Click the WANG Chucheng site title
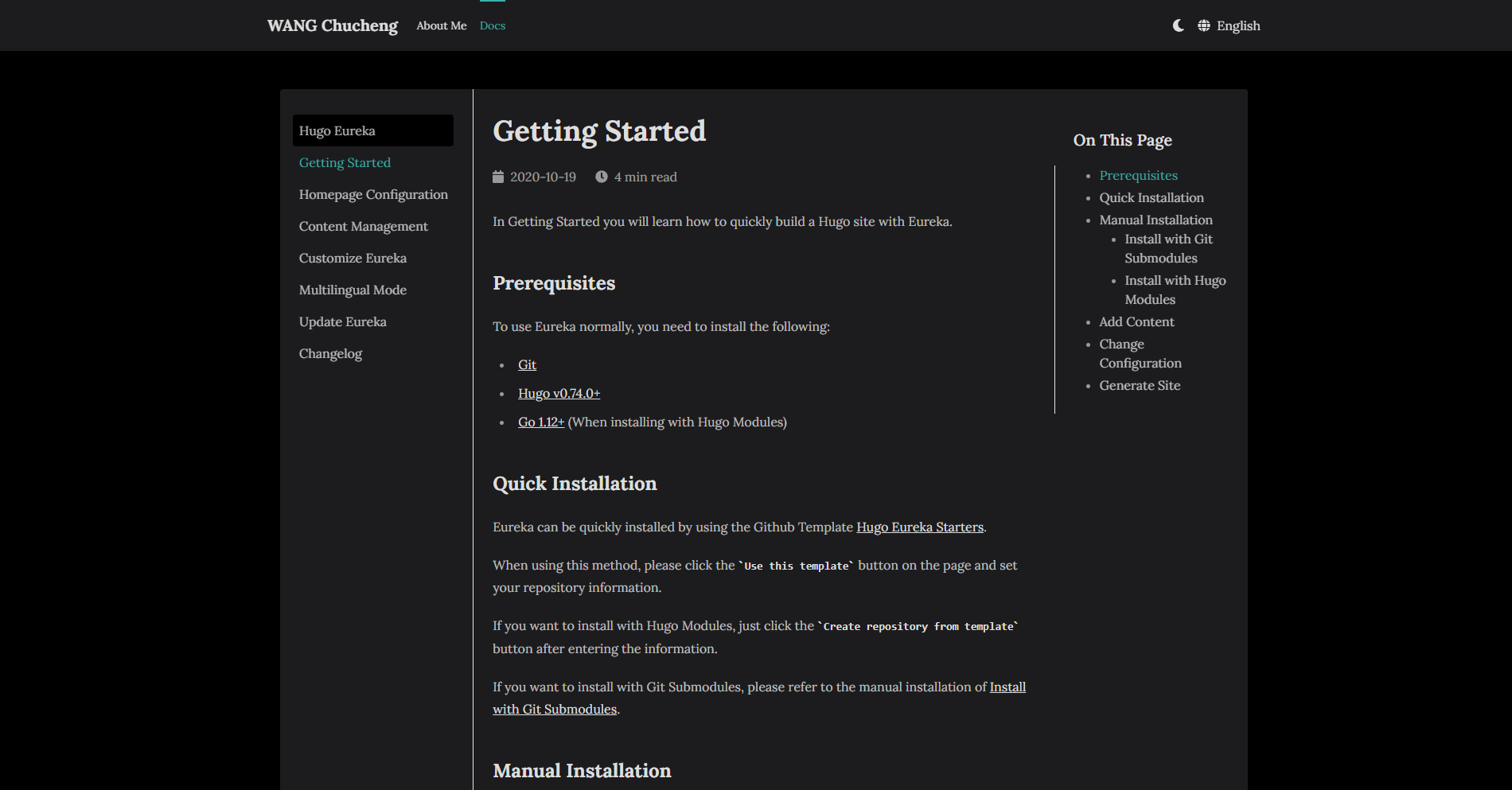1512x790 pixels. [x=333, y=25]
